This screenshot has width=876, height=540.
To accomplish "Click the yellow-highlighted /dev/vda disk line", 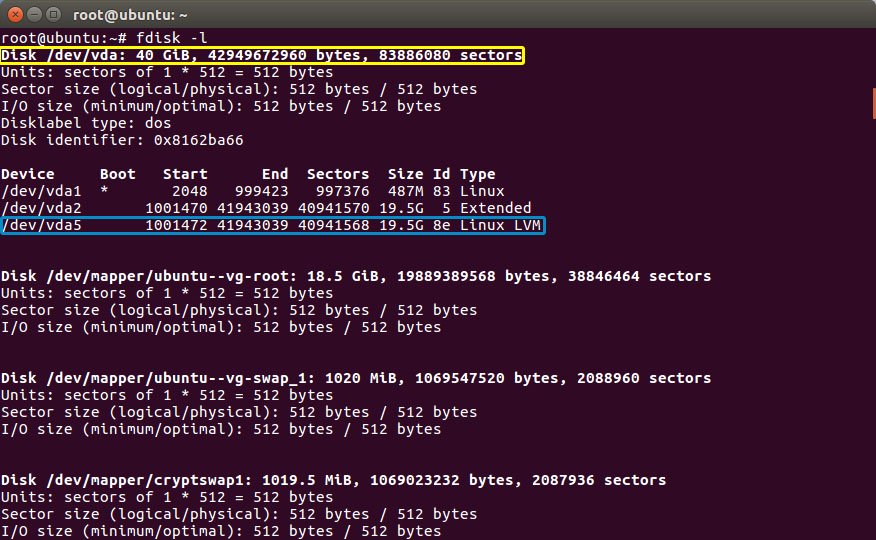I will (x=262, y=55).
